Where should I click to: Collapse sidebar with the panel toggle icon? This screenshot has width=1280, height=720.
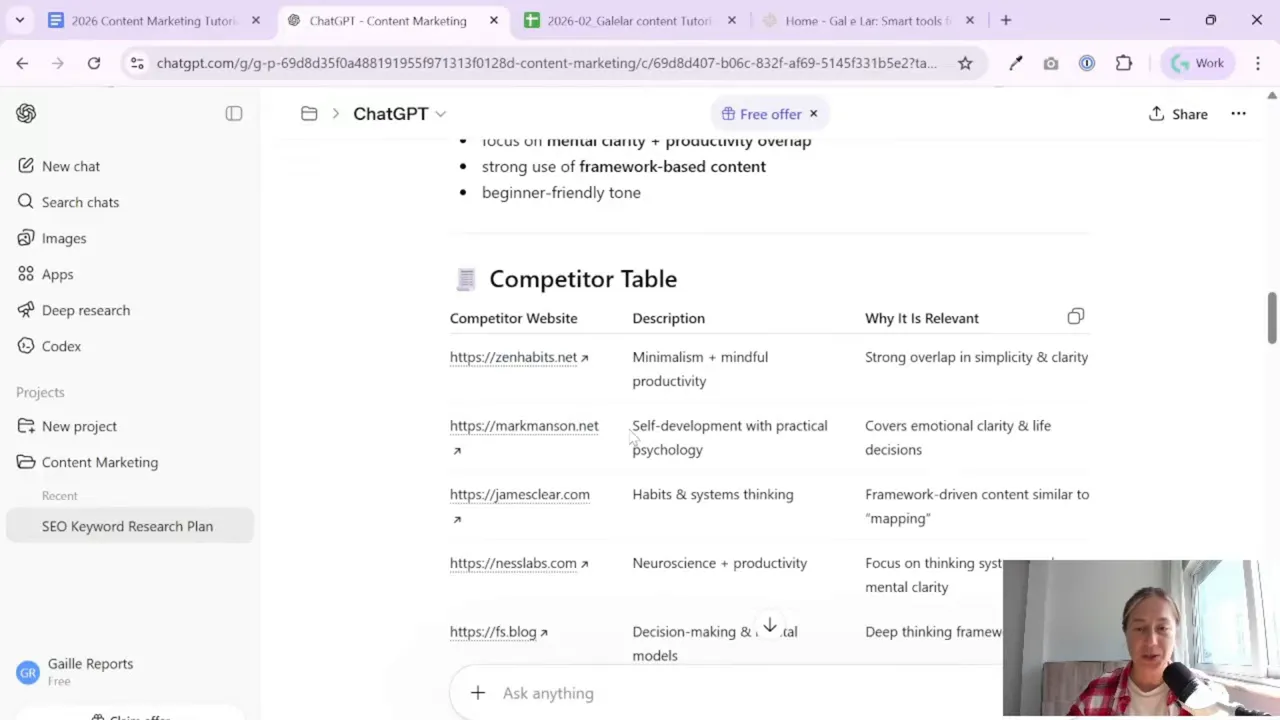point(234,114)
